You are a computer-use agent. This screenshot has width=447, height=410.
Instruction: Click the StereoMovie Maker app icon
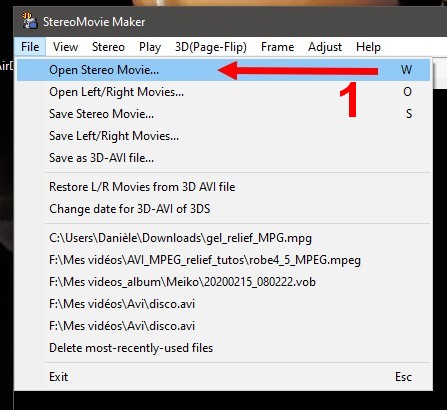pos(30,21)
